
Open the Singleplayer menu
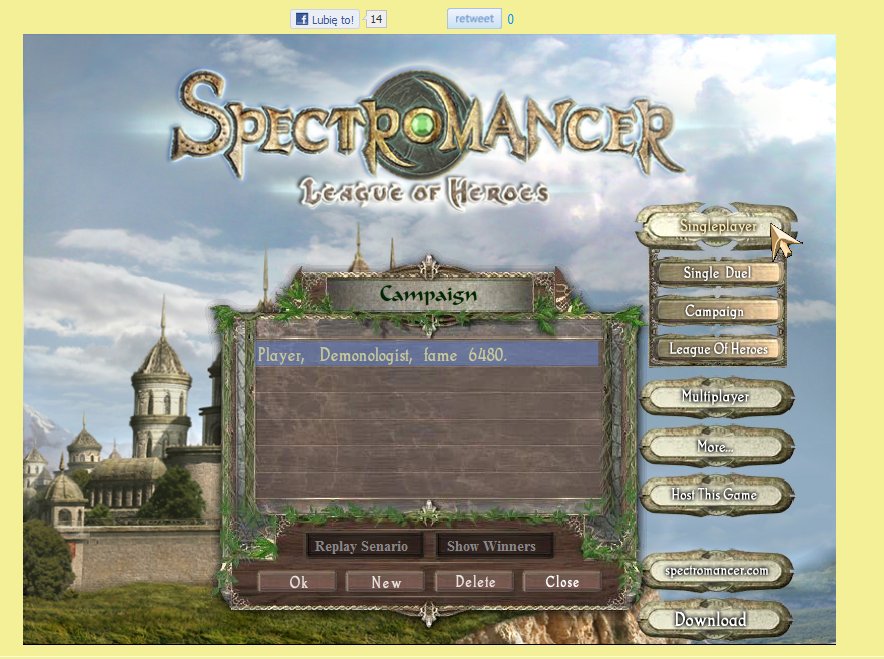coord(717,226)
